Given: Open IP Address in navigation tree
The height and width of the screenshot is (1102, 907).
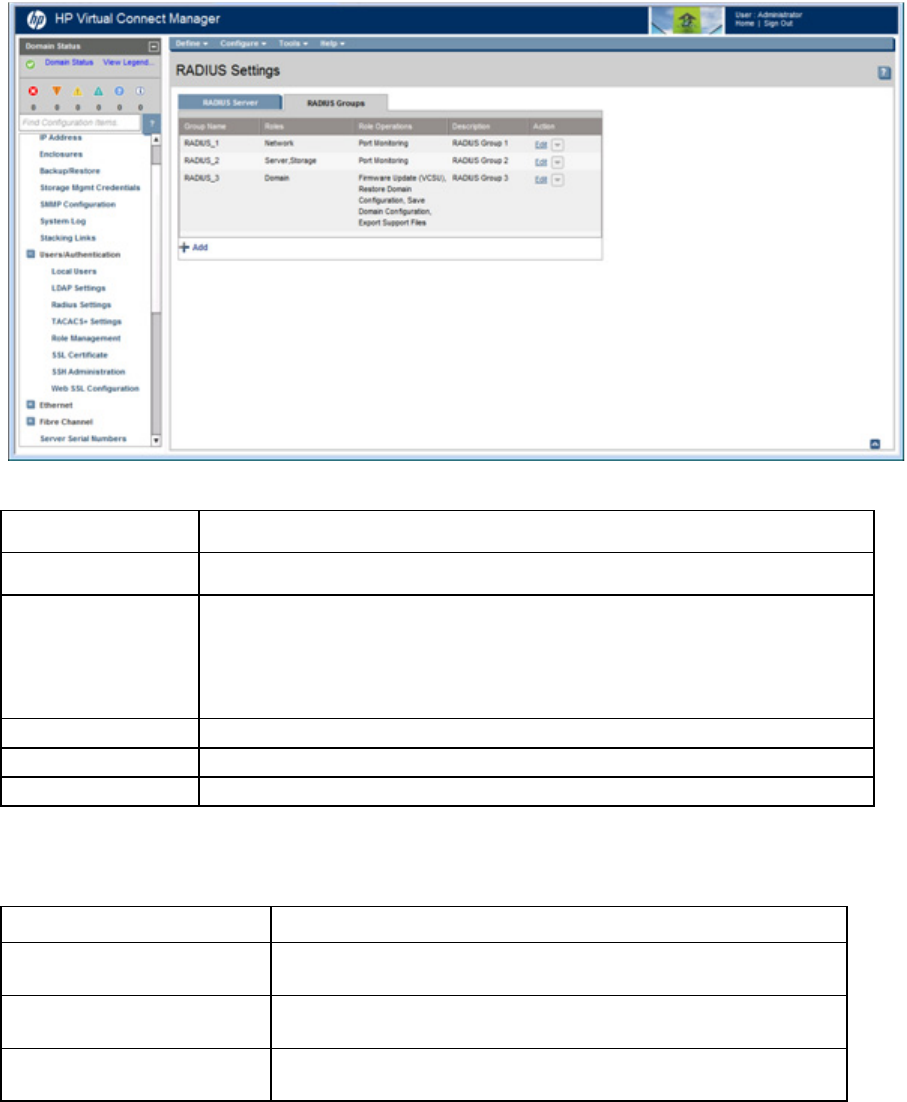Looking at the screenshot, I should (60, 138).
